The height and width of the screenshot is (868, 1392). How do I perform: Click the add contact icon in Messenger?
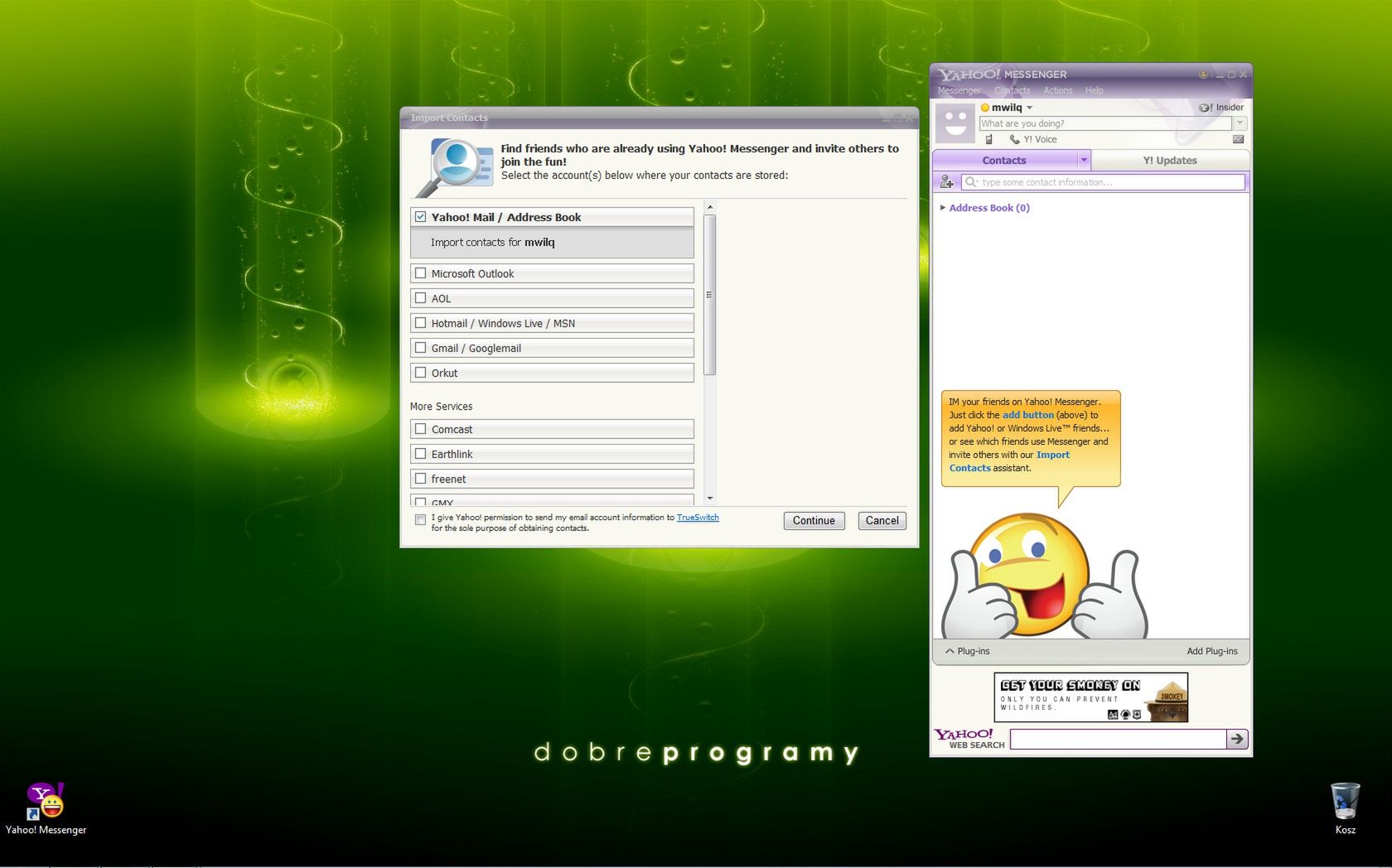pos(947,182)
